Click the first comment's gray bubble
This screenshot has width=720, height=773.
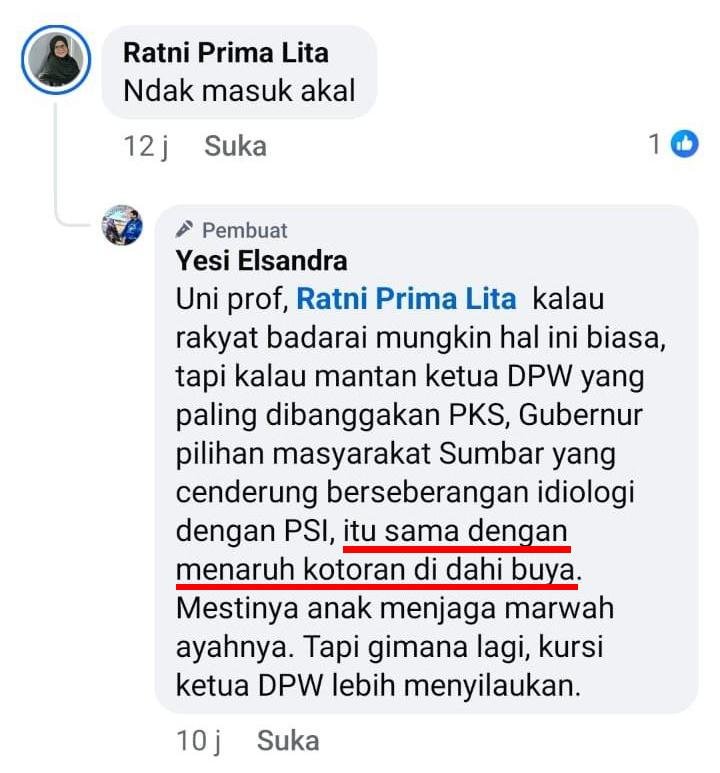tap(240, 72)
